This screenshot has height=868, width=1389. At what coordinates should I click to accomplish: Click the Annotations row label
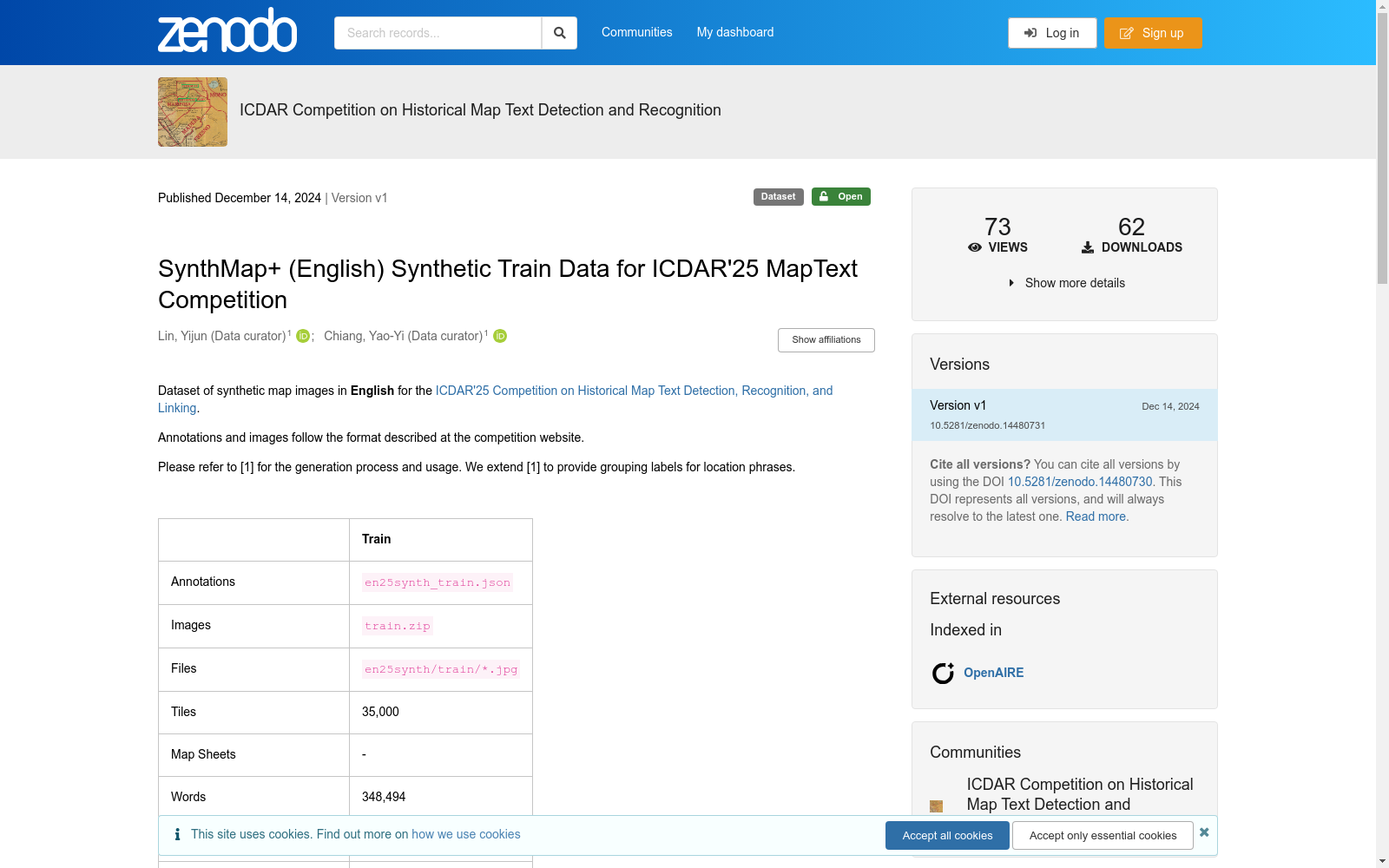coord(203,582)
